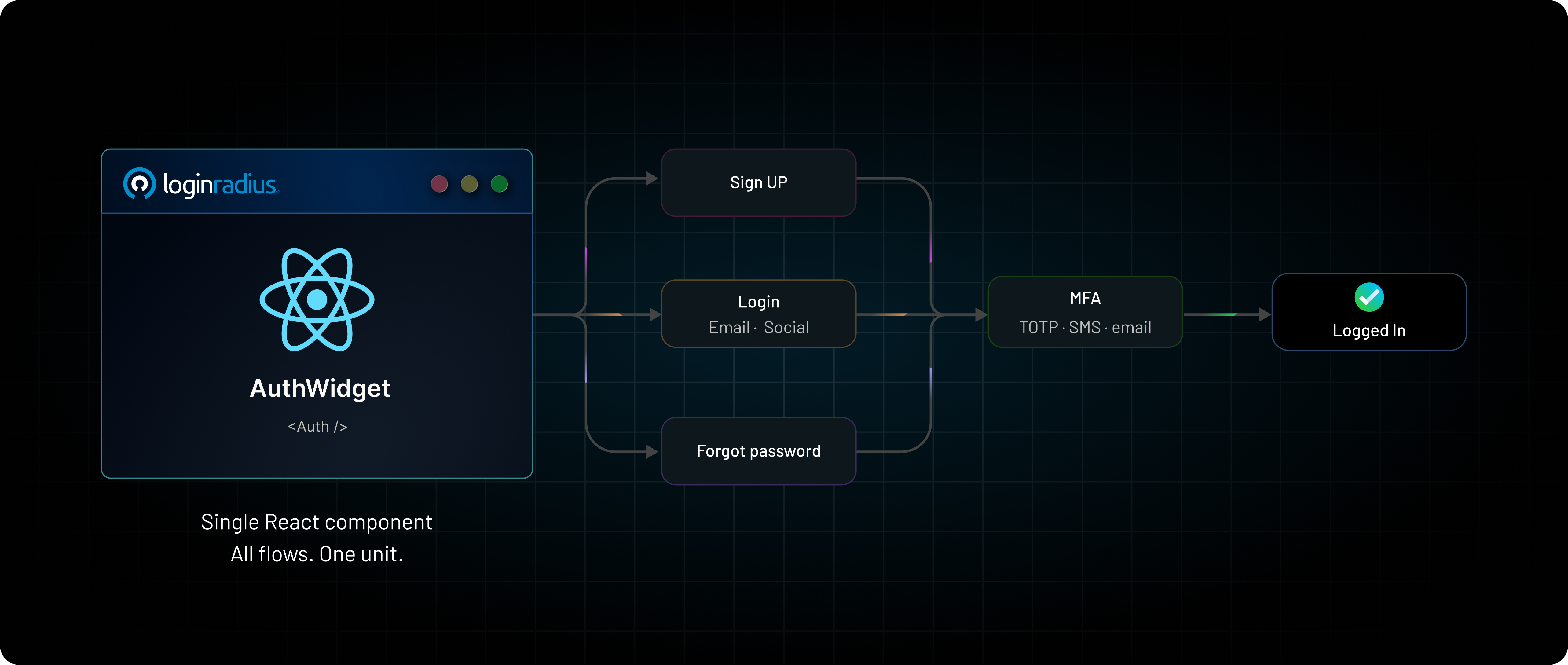The width and height of the screenshot is (1568, 665).
Task: Click the loginradius wordmark text
Action: tap(220, 185)
